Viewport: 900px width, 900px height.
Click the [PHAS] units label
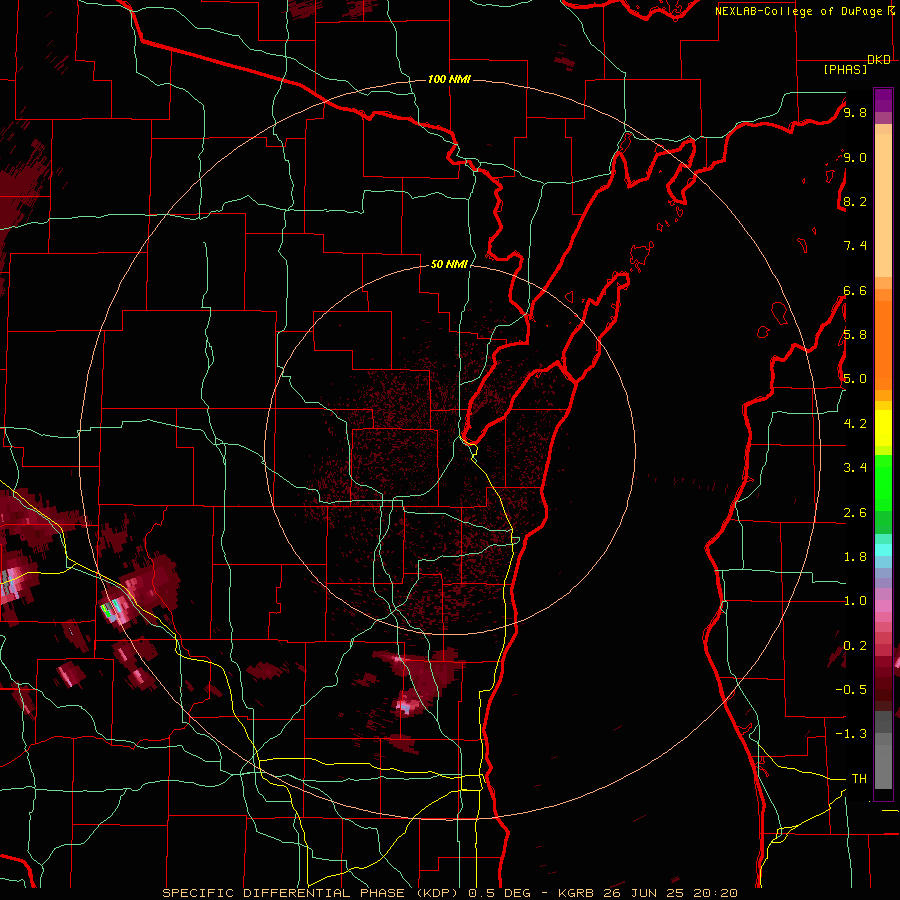pos(845,70)
